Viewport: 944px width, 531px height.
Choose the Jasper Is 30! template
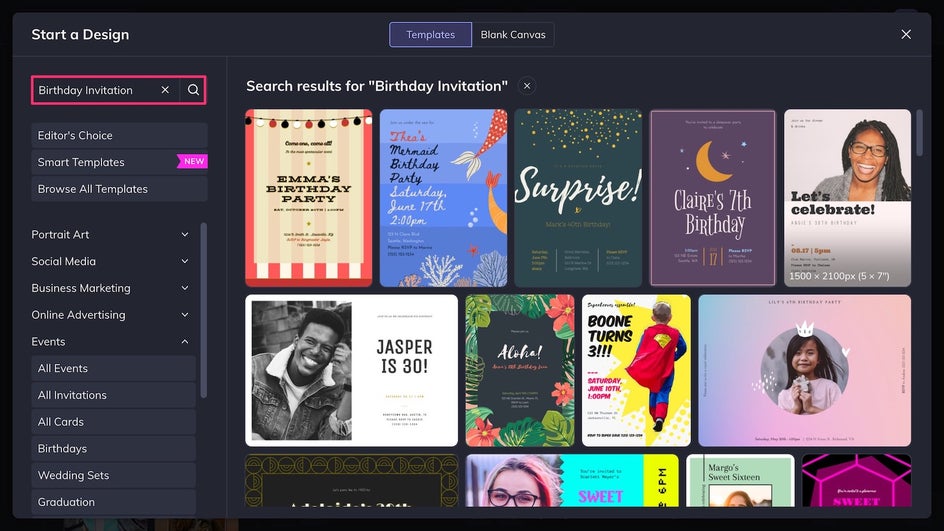pos(351,370)
